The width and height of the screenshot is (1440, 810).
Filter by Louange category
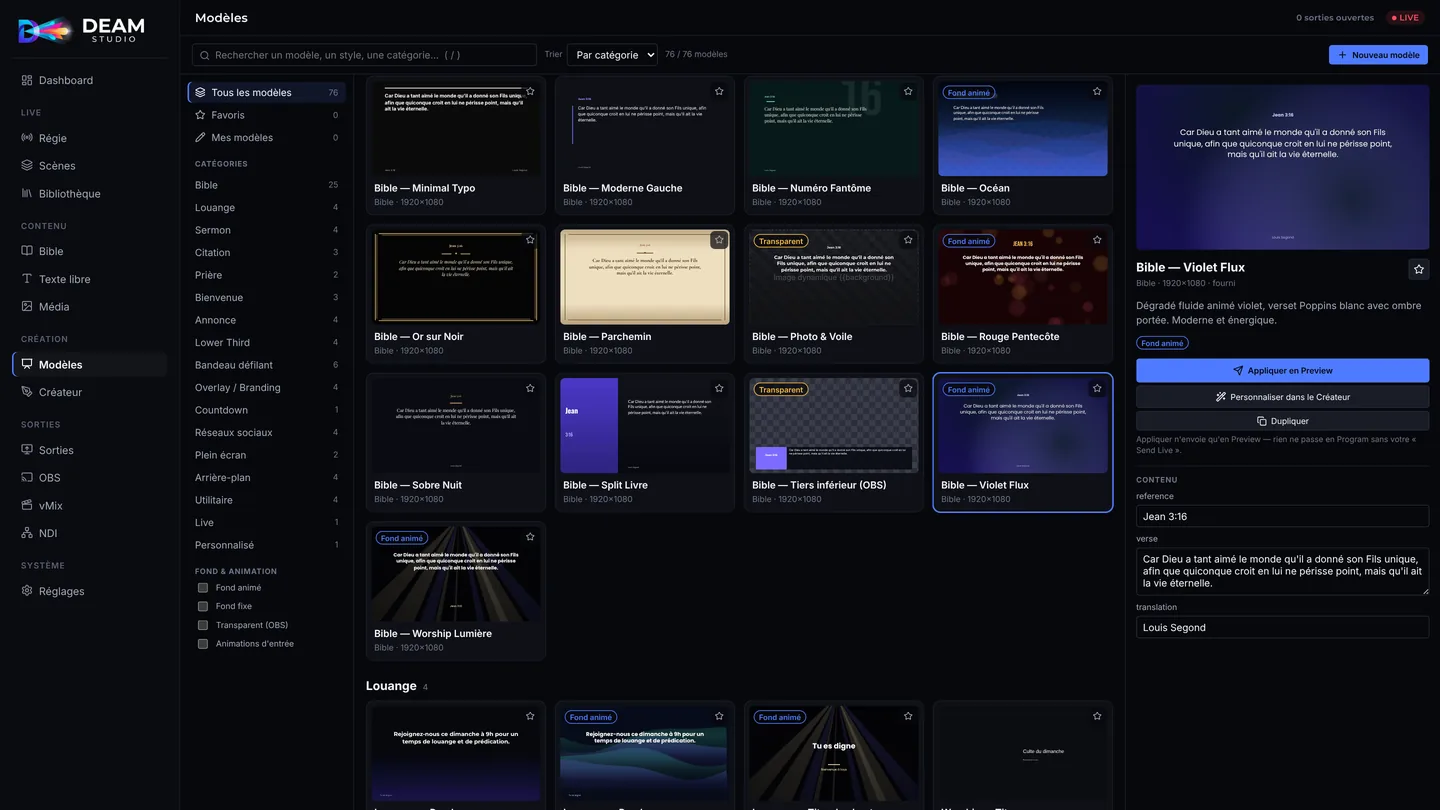(x=267, y=208)
